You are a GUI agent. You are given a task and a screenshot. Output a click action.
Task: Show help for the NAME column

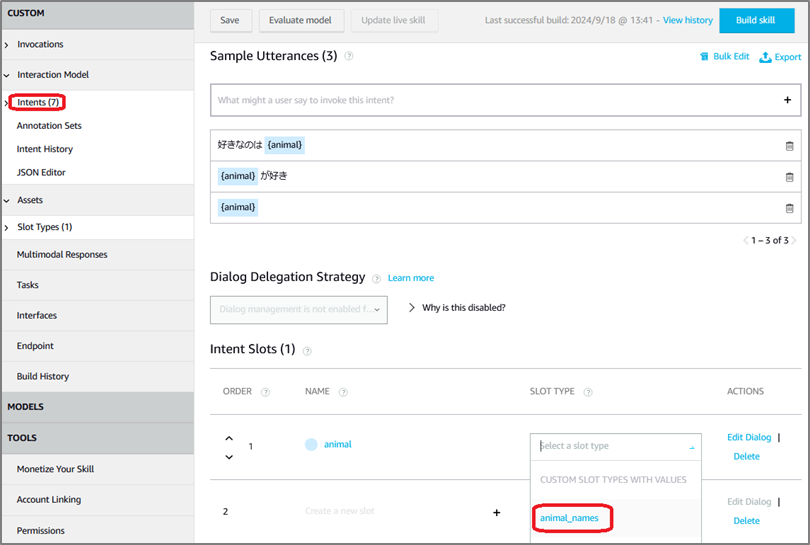(342, 392)
